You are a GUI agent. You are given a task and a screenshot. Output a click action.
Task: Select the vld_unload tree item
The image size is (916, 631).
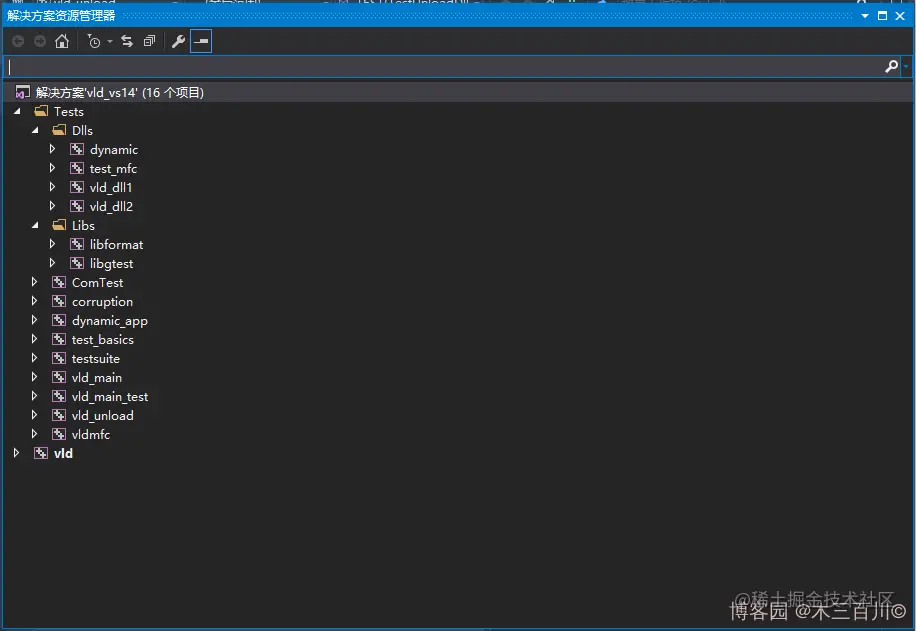[x=103, y=415]
